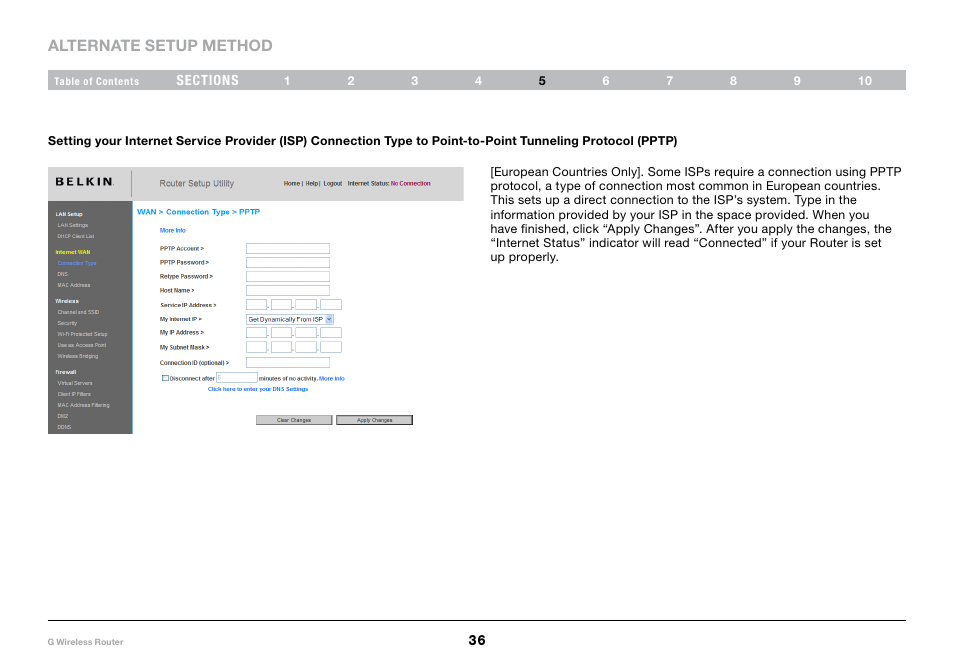
Task: Open the Home link in router header
Action: (291, 183)
